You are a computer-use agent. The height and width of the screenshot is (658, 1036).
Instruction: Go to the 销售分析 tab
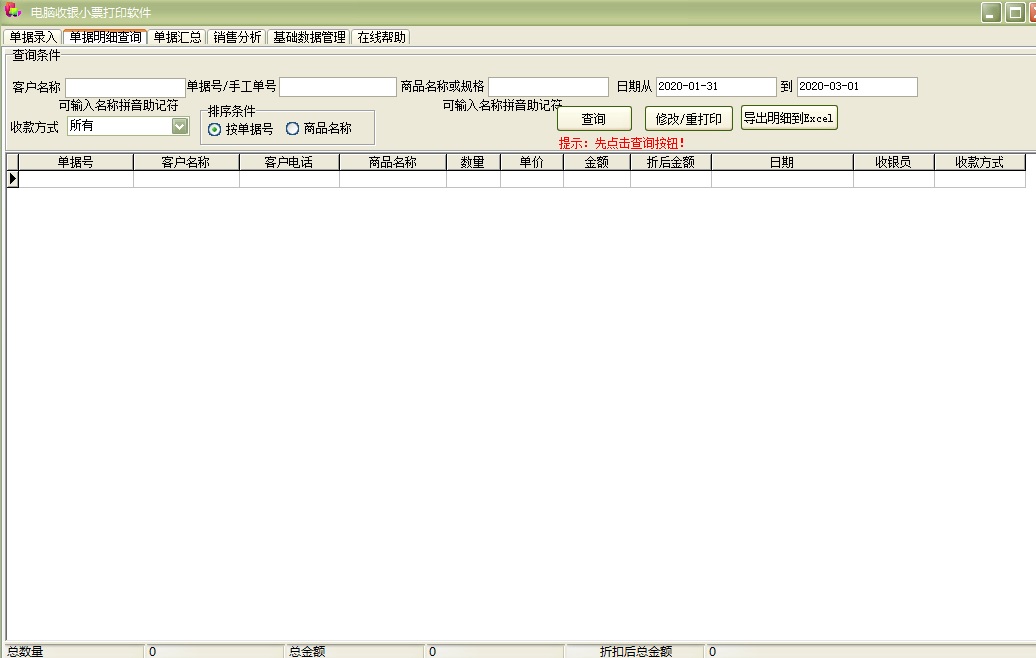point(237,37)
